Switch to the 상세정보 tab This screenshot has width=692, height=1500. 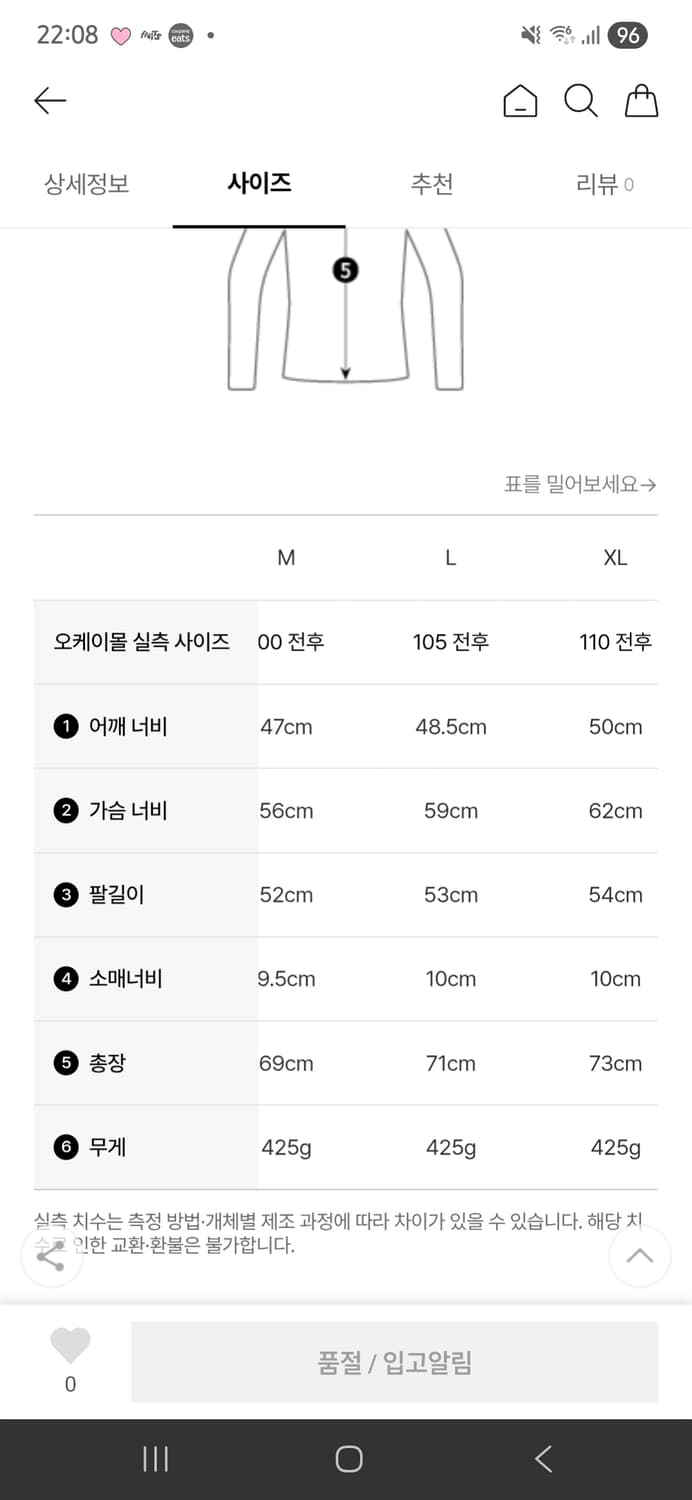pyautogui.click(x=86, y=184)
